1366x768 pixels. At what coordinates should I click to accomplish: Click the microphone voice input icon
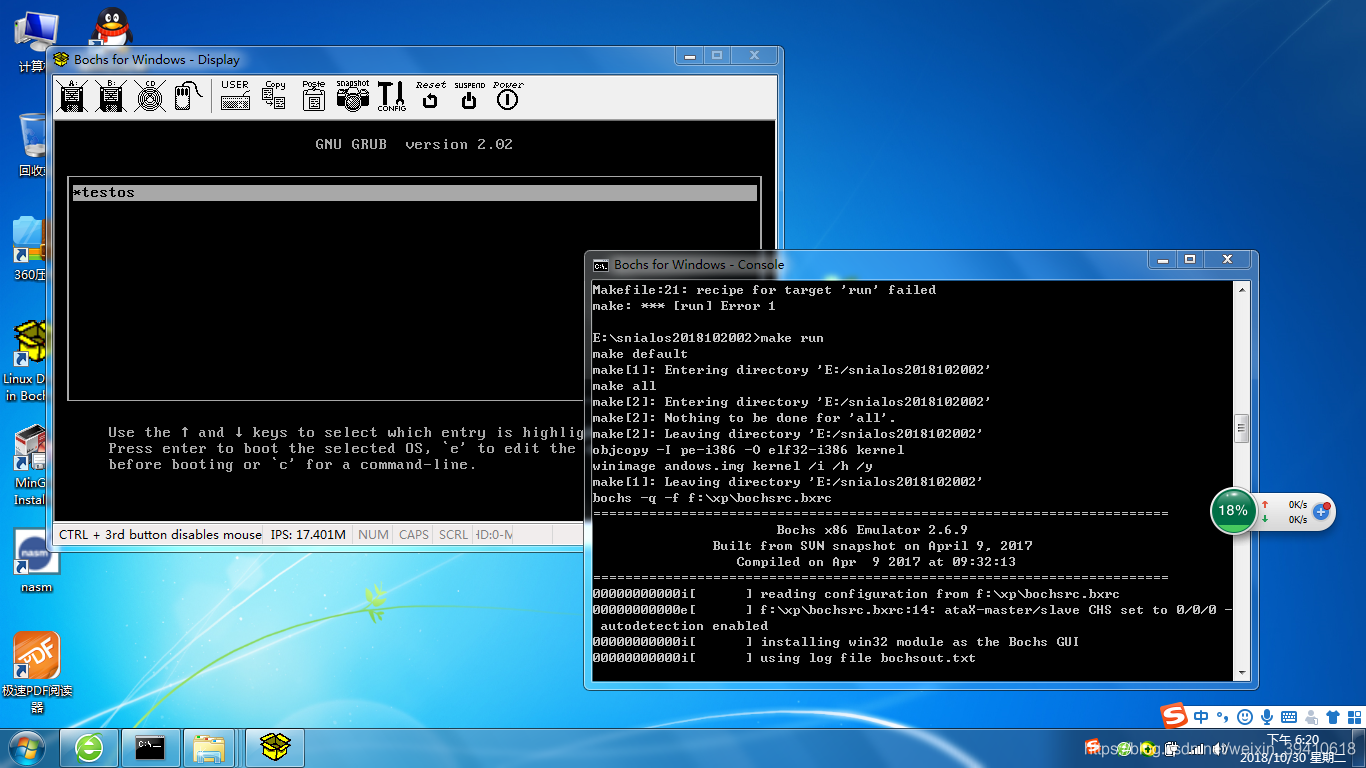click(x=1267, y=717)
